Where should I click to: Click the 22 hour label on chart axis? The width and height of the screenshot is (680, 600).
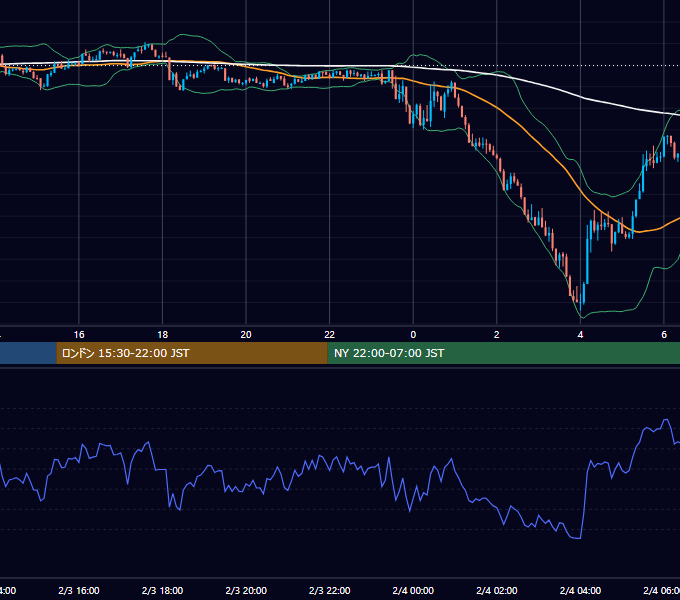click(330, 335)
